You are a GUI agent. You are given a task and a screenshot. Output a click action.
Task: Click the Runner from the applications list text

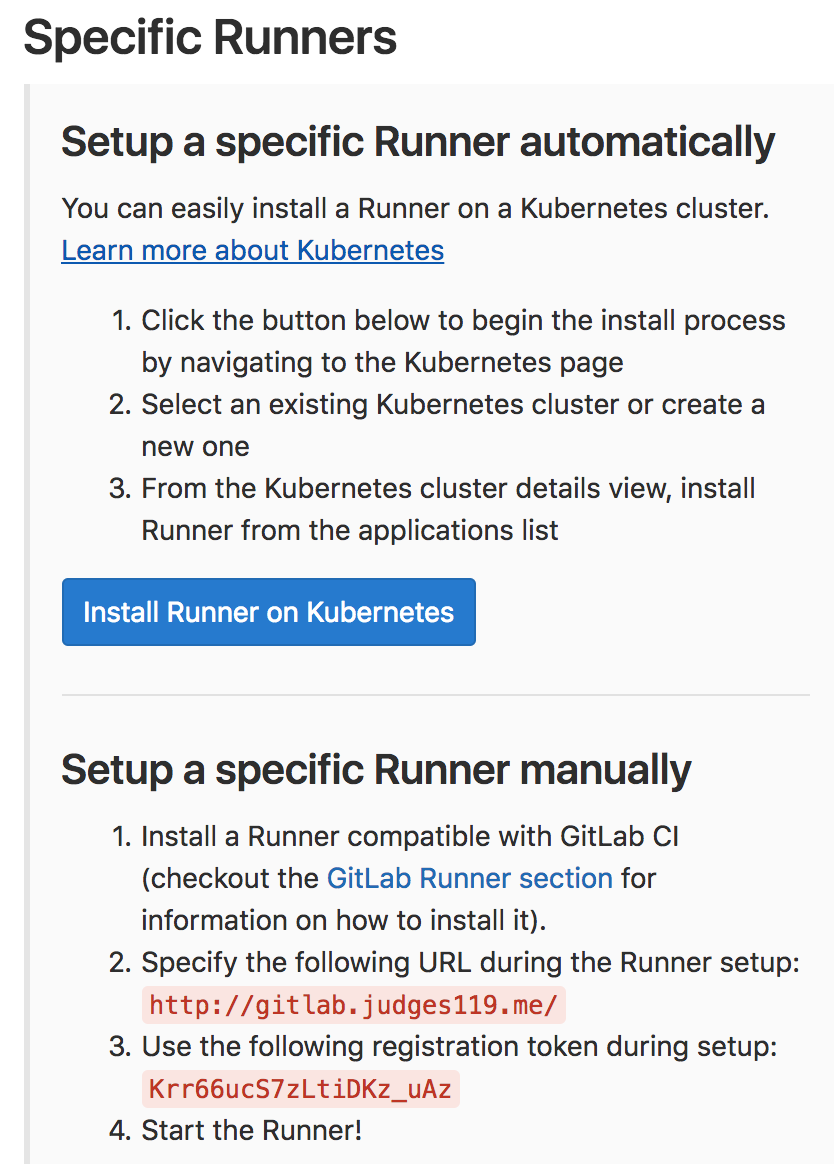point(350,531)
